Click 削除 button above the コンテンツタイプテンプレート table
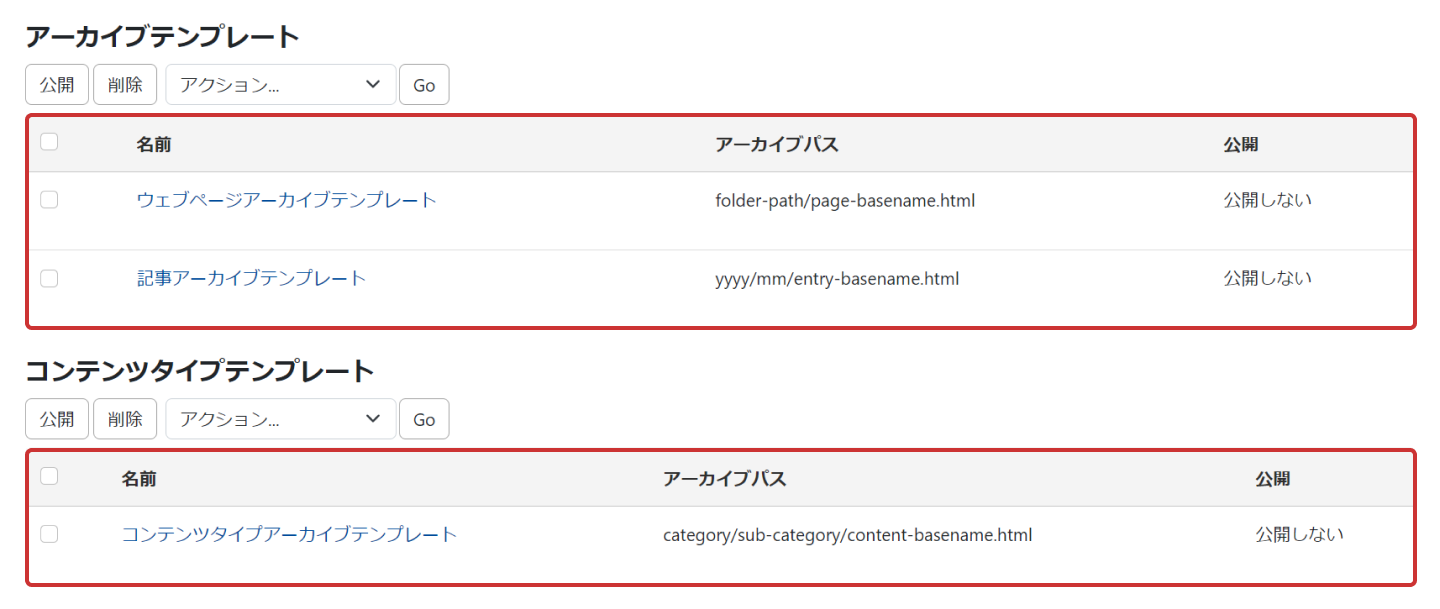The image size is (1440, 609). [x=125, y=419]
